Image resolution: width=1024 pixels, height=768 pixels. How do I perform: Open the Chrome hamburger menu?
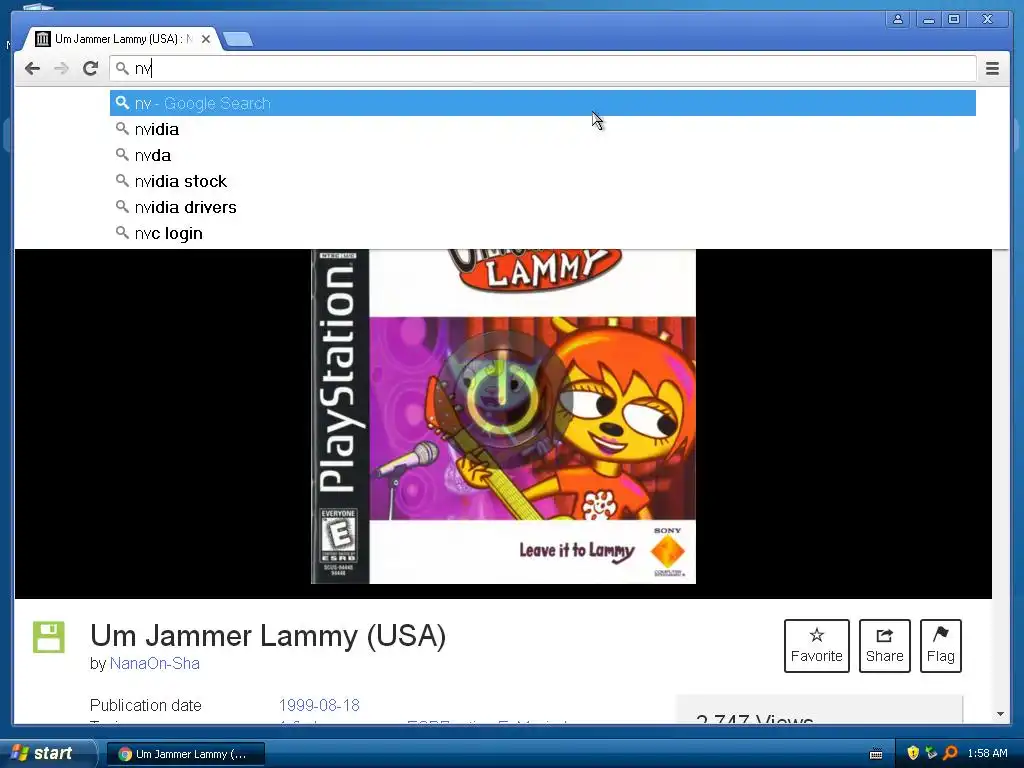992,69
